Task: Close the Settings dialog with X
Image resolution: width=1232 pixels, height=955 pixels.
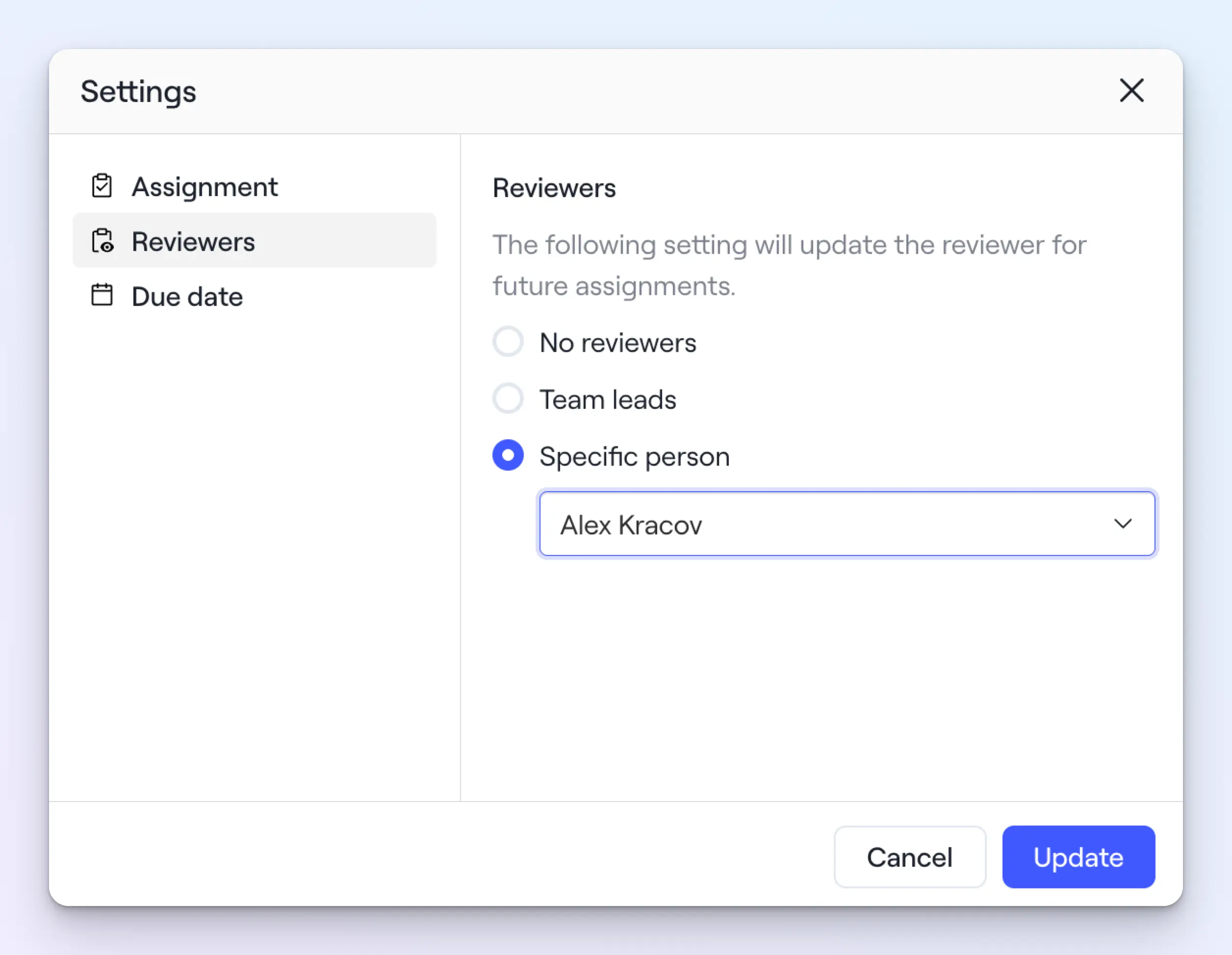Action: [1131, 91]
